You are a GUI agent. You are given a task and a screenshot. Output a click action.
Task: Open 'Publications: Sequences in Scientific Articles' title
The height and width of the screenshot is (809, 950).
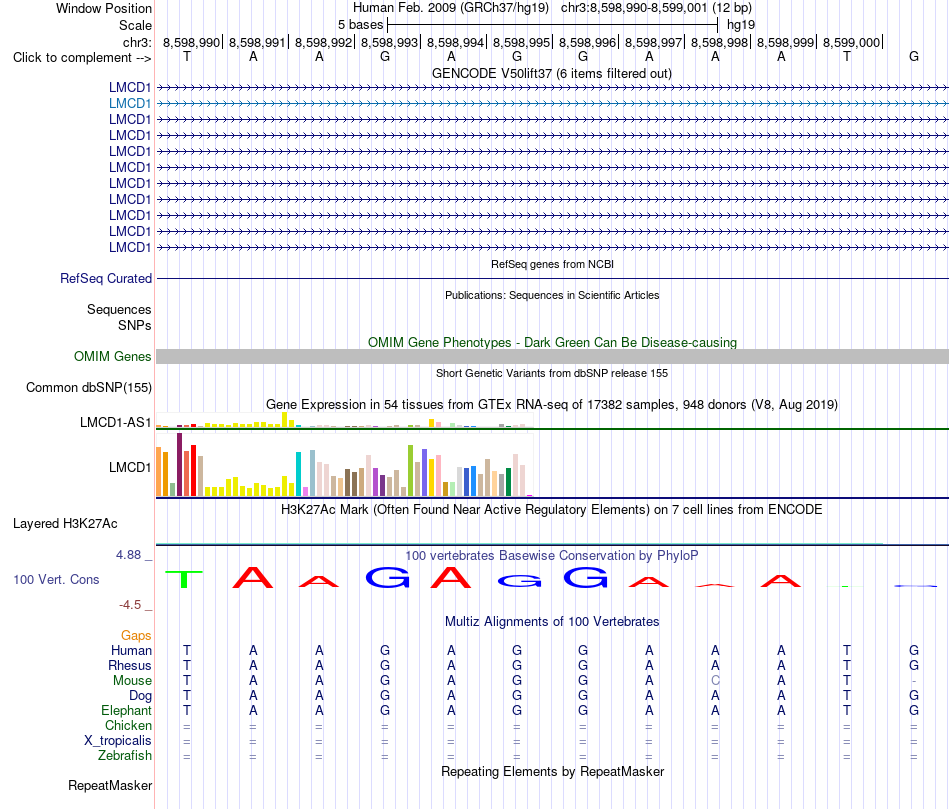coord(552,295)
